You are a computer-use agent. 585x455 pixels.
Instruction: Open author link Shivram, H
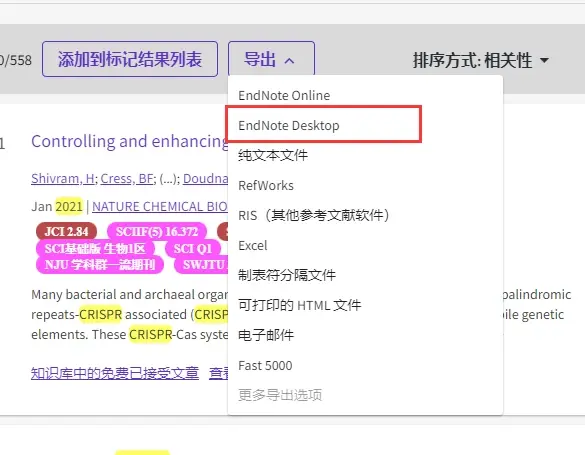pos(63,179)
